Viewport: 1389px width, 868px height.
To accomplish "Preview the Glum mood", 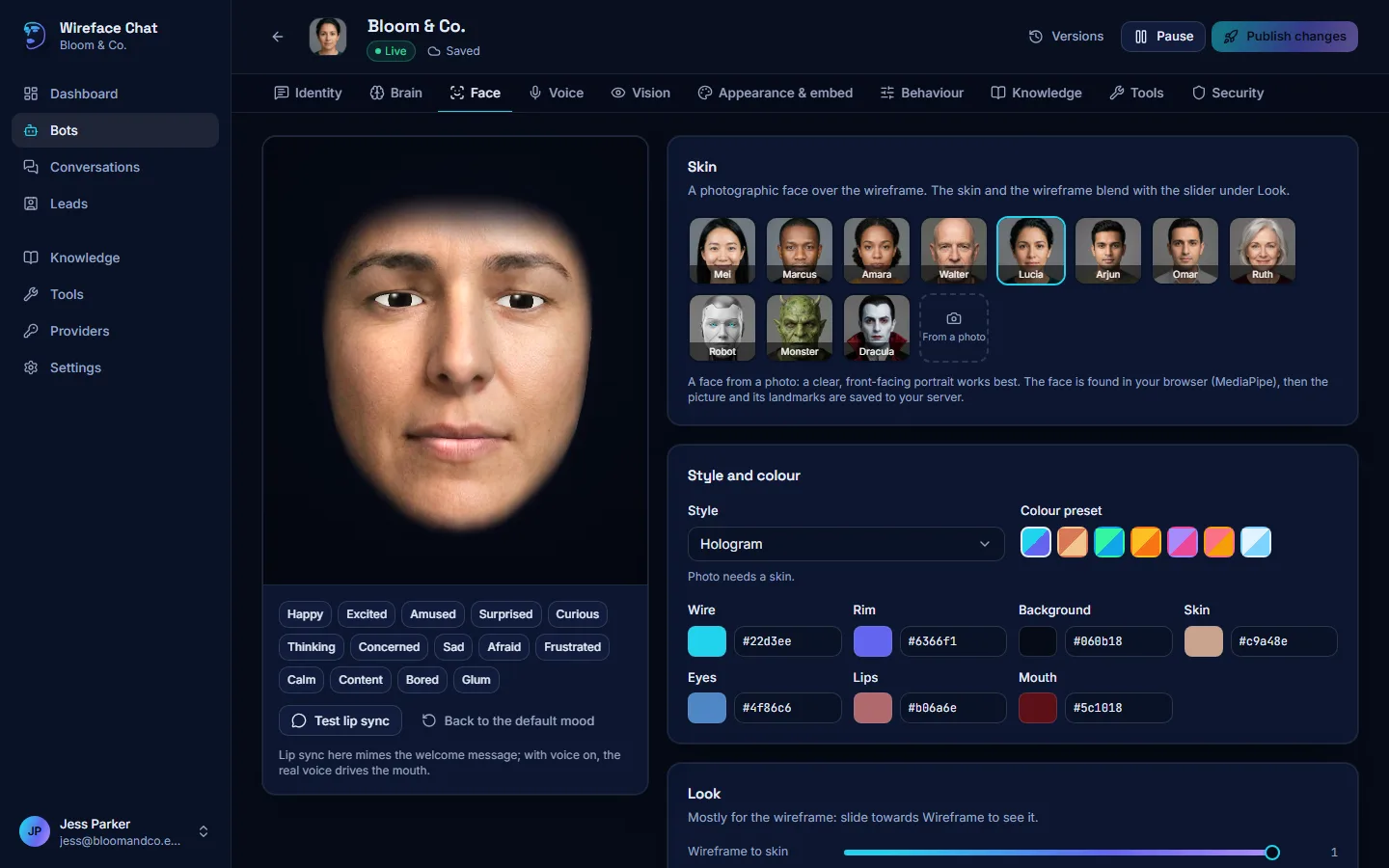I will point(476,680).
